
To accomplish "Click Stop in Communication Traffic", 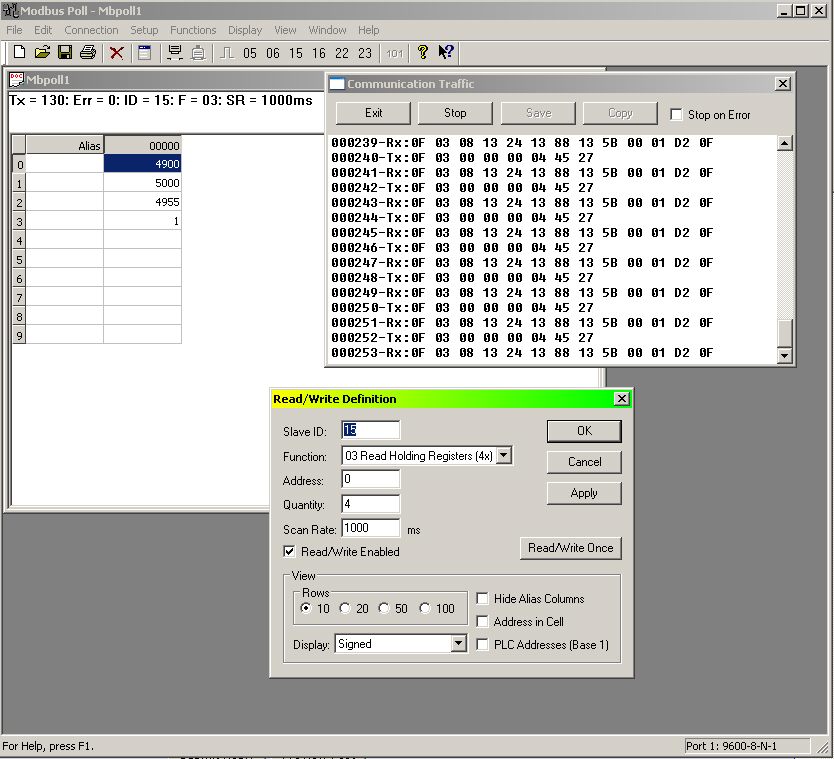I will pos(455,113).
